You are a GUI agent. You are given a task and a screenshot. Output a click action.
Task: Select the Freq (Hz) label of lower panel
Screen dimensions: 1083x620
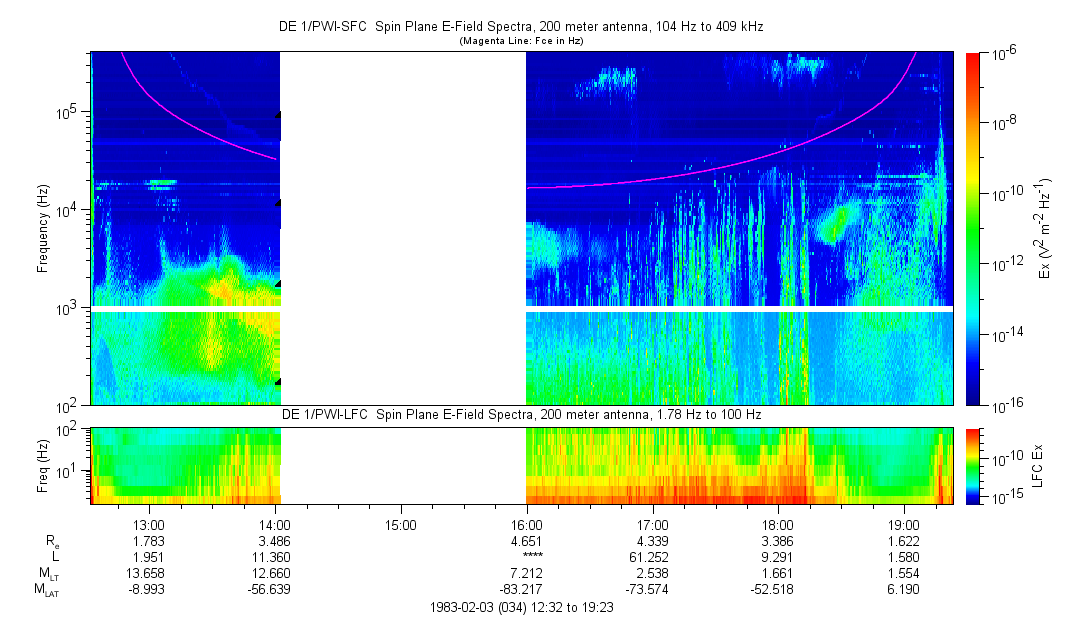click(44, 465)
